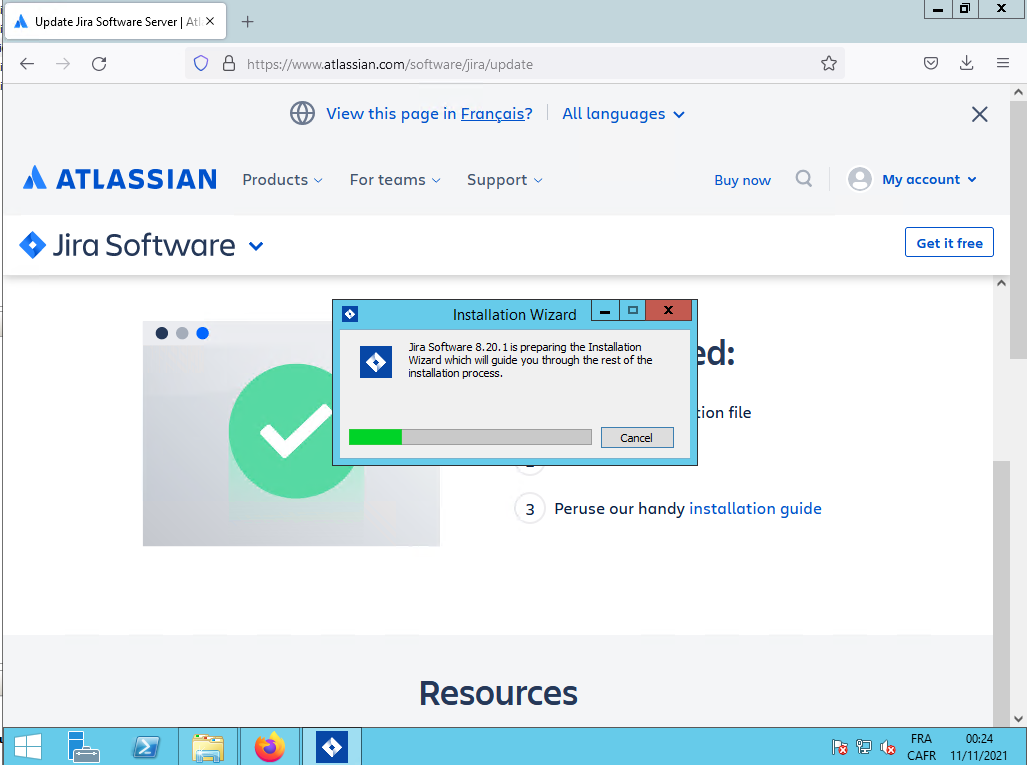Click the address bar URL field
The height and width of the screenshot is (765, 1027).
coord(515,64)
